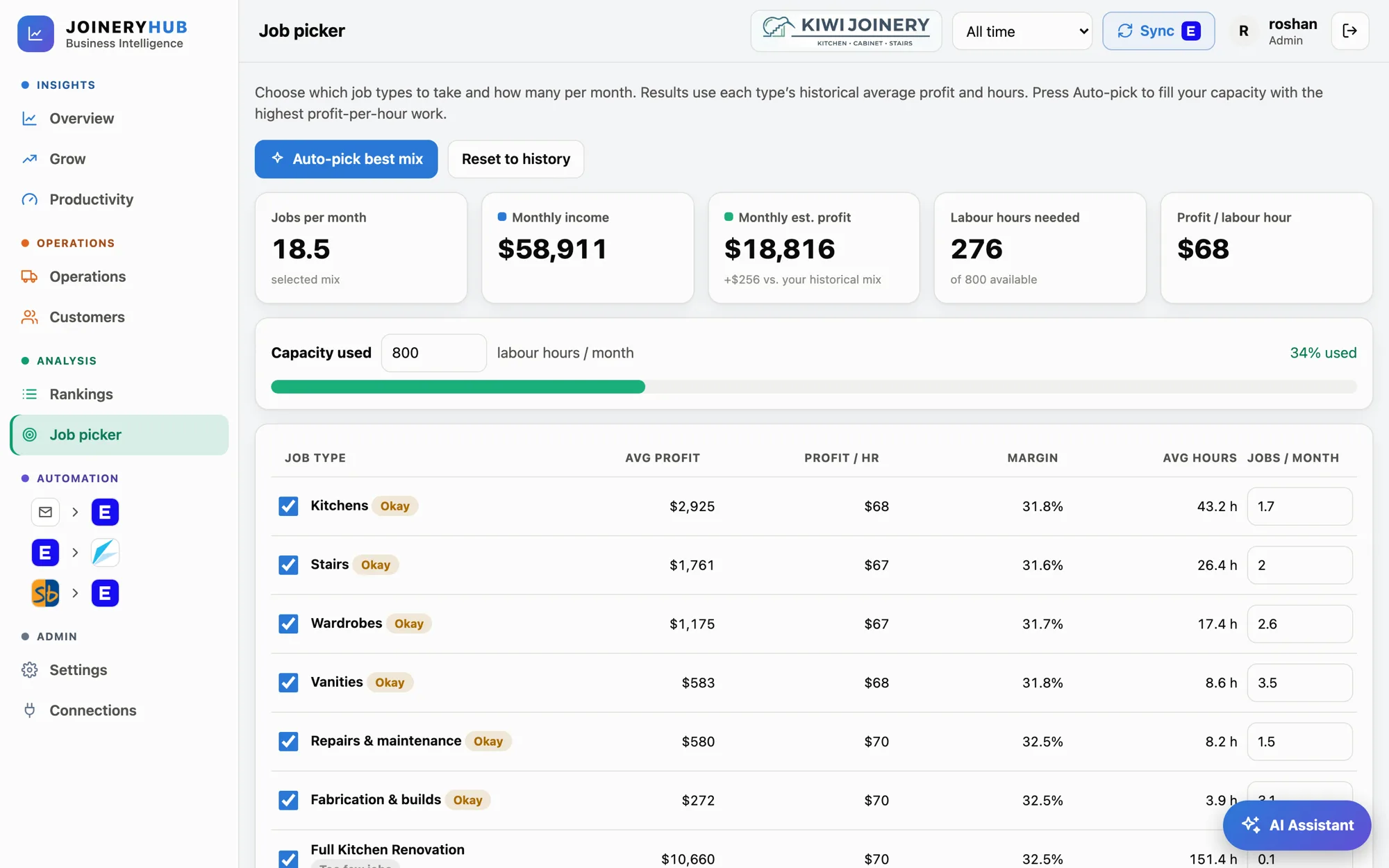The image size is (1389, 868).
Task: Expand the mail-to-E automation chevron
Action: [75, 512]
